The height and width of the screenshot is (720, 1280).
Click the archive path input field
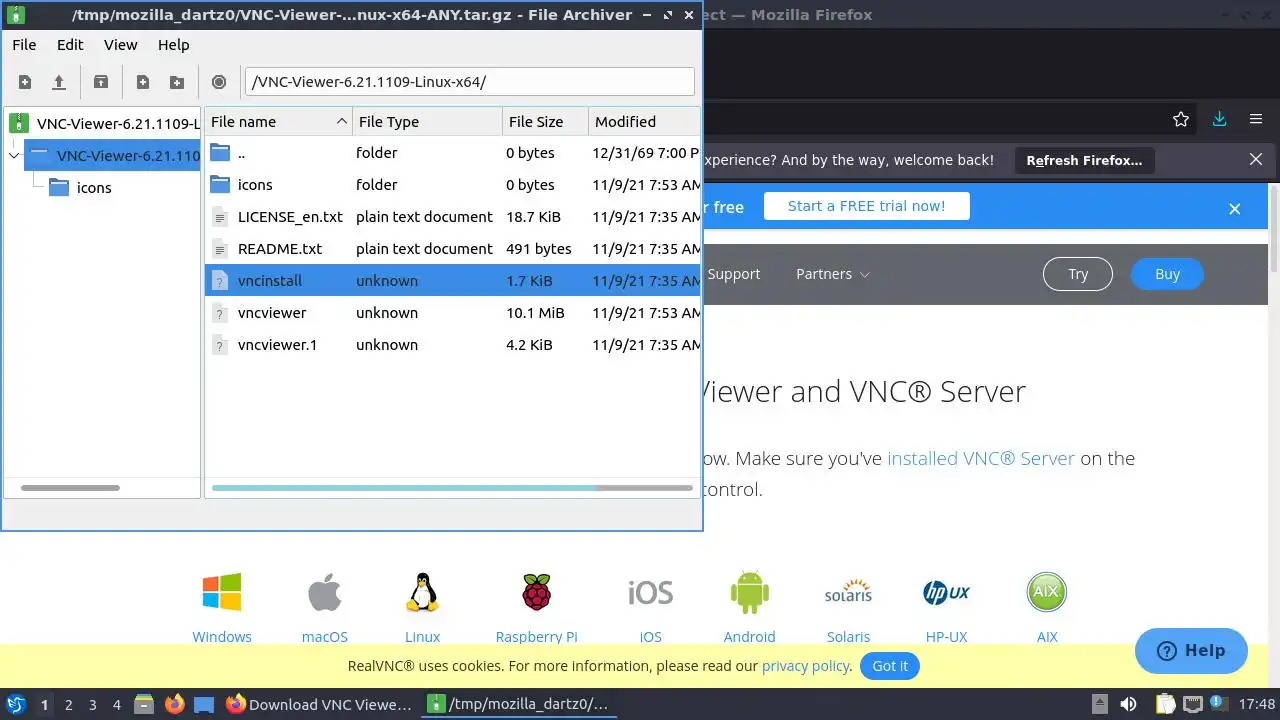point(469,82)
